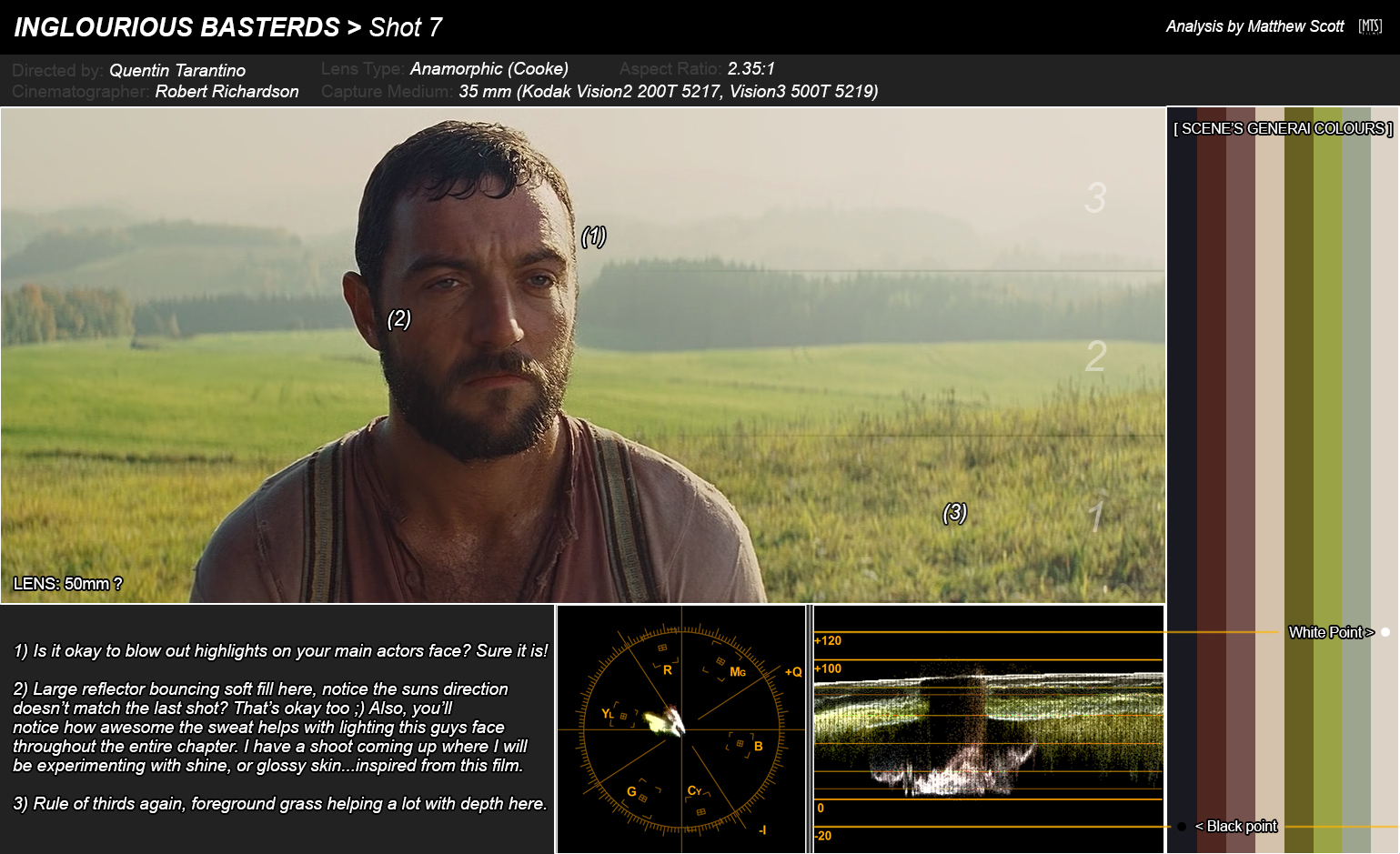Select annotation marker (2) beside the ear
Viewport: 1400px width, 854px height.
click(x=399, y=319)
